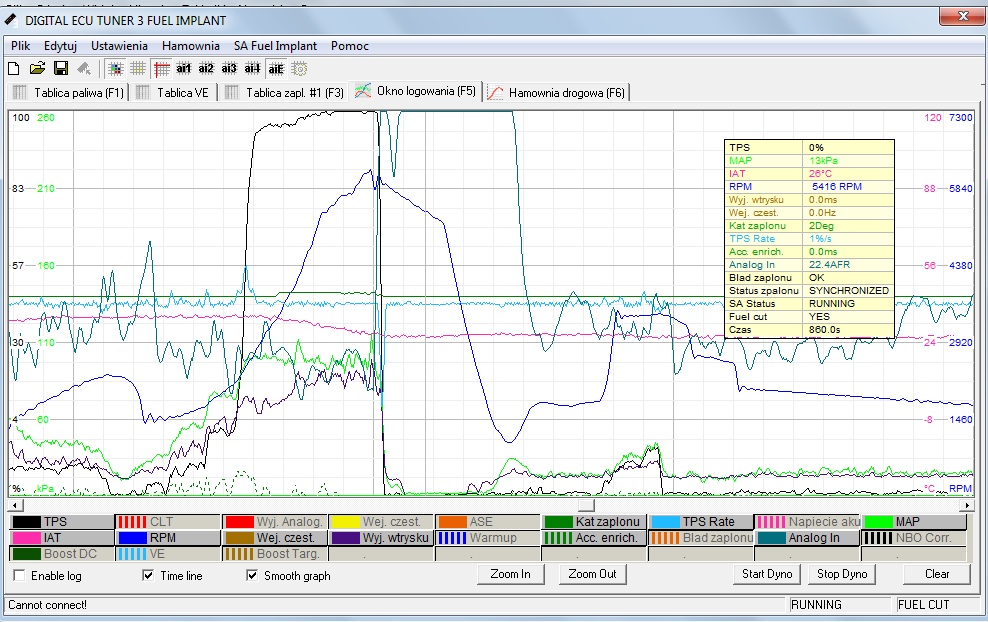Viewport: 988px width, 622px height.
Task: Save using the floppy disk icon
Action: (61, 69)
